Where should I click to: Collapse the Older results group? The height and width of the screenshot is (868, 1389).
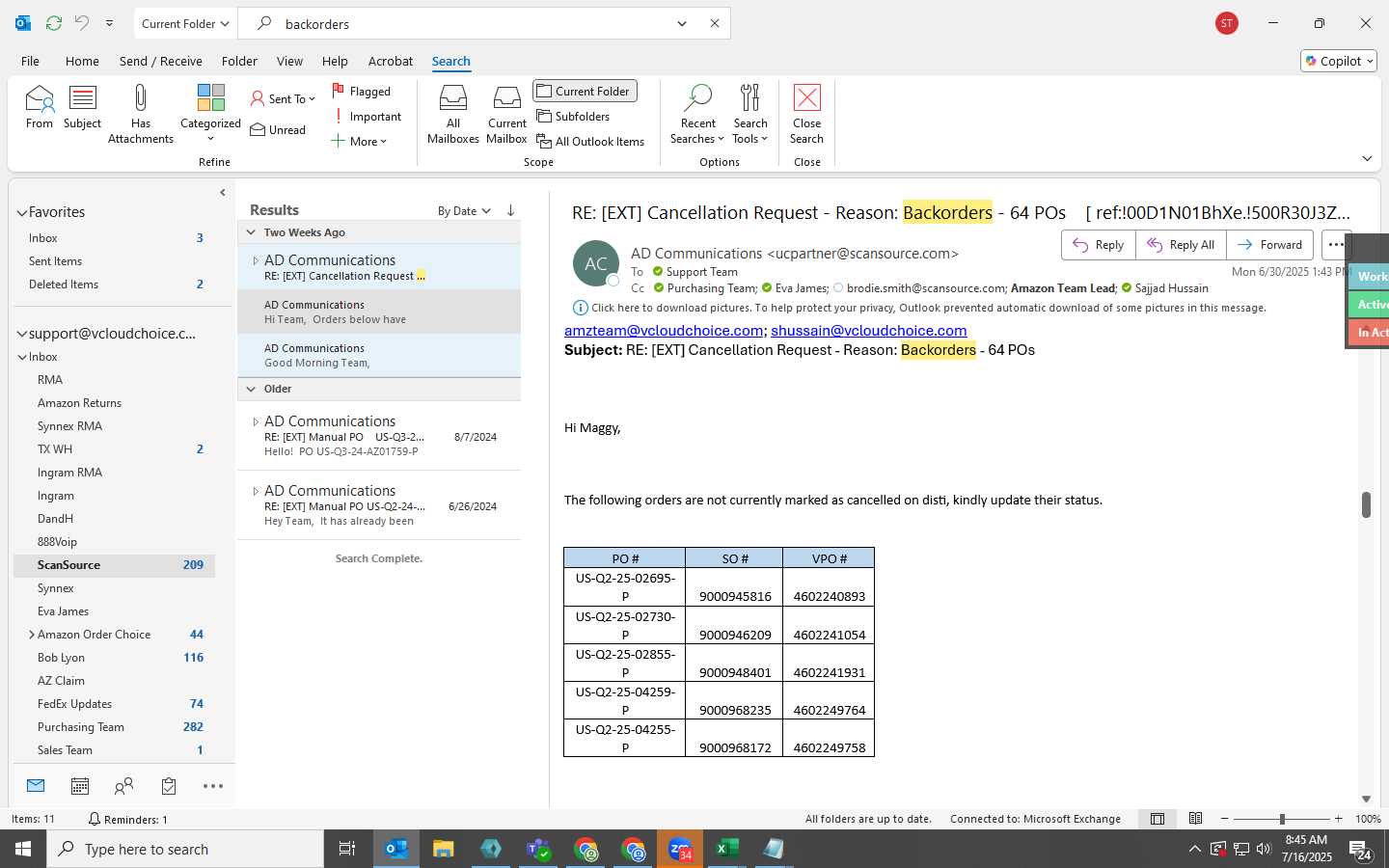click(251, 389)
